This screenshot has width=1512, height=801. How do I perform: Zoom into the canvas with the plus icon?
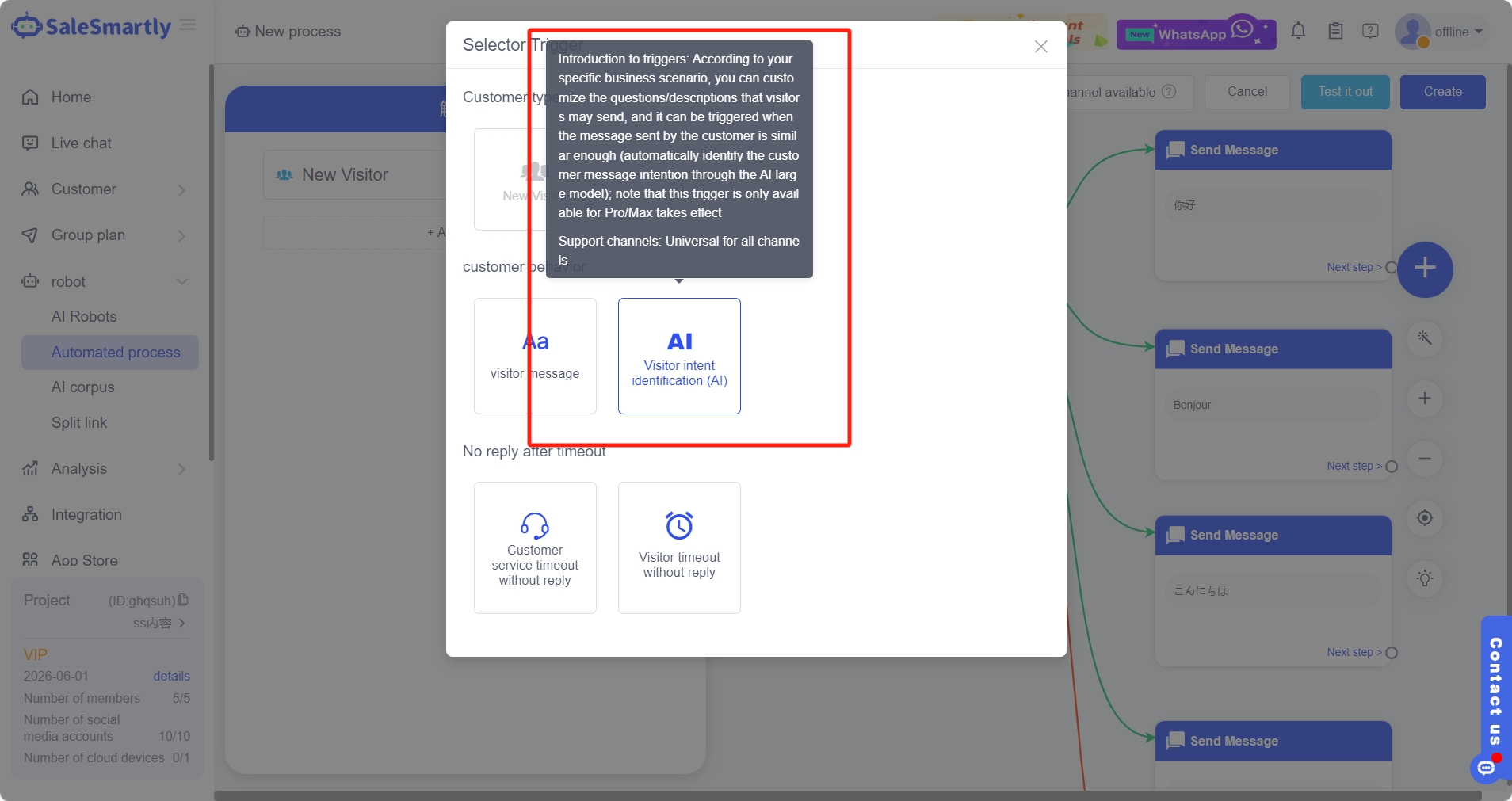1425,399
